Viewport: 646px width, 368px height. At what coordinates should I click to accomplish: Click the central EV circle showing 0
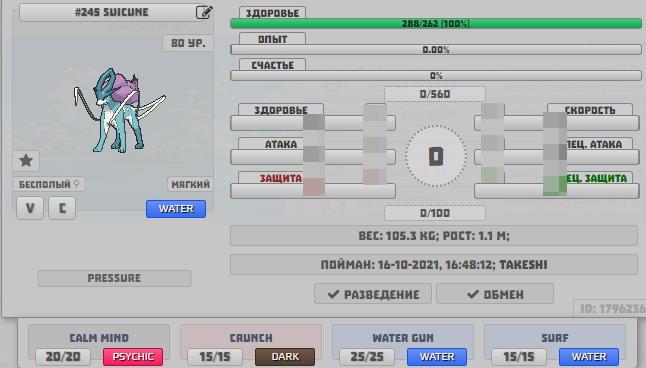pos(436,157)
